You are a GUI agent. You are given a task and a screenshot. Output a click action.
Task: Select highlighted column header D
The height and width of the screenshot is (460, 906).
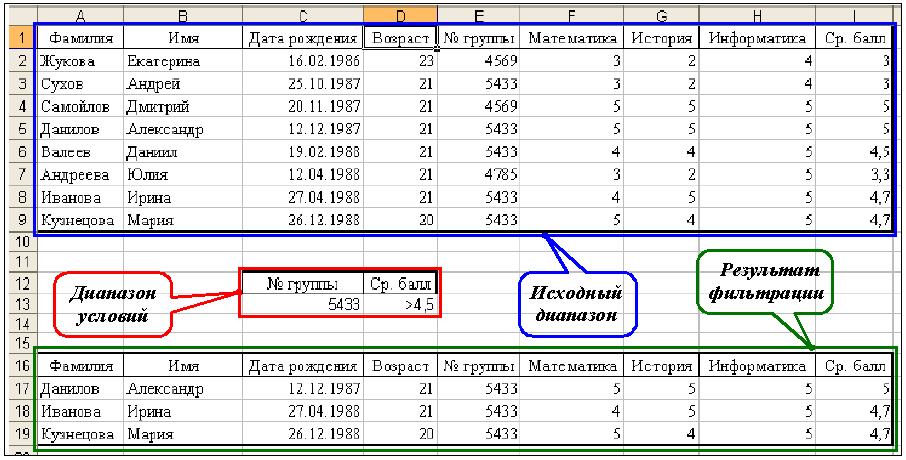pyautogui.click(x=400, y=16)
